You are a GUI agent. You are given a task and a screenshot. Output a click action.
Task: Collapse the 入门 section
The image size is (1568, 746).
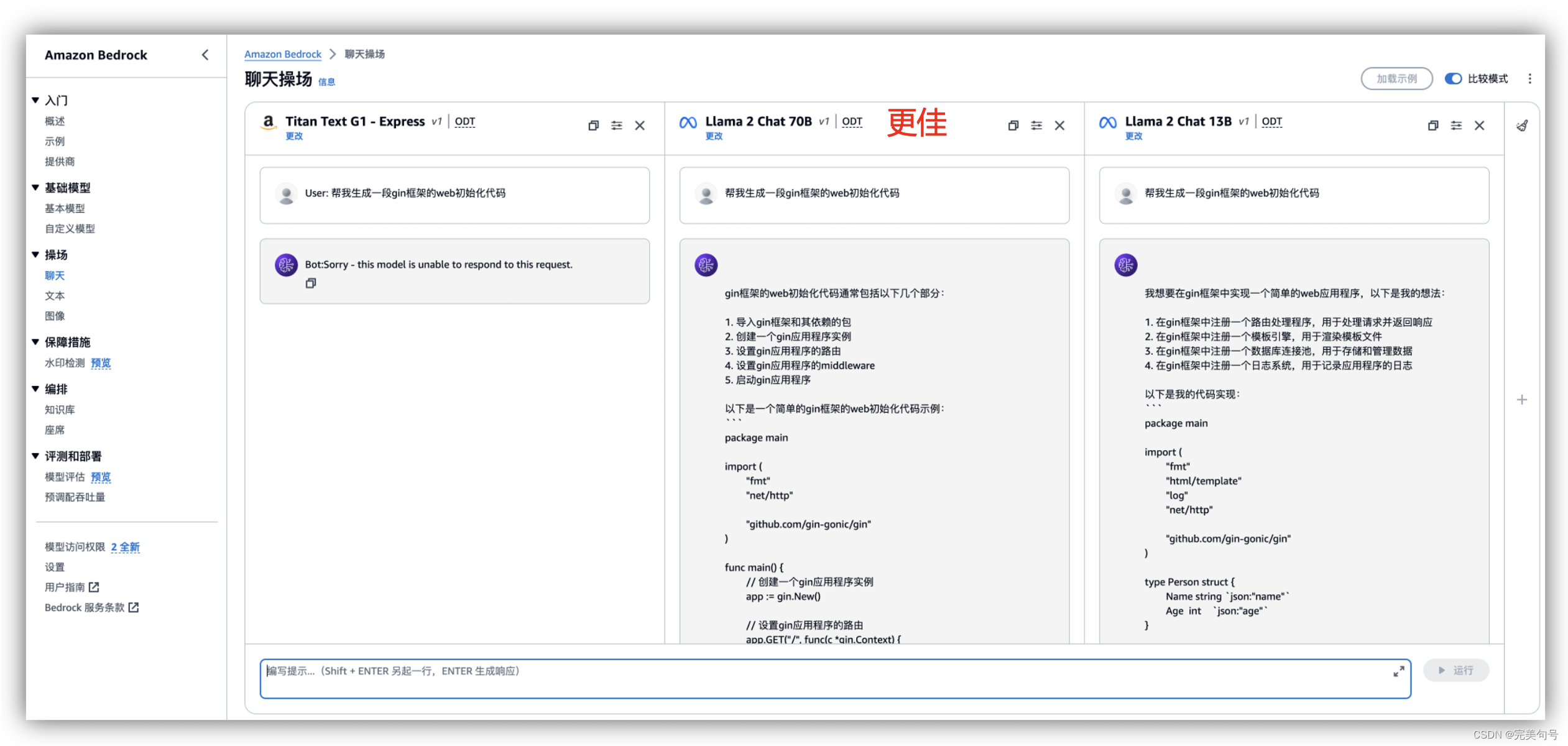pos(35,100)
